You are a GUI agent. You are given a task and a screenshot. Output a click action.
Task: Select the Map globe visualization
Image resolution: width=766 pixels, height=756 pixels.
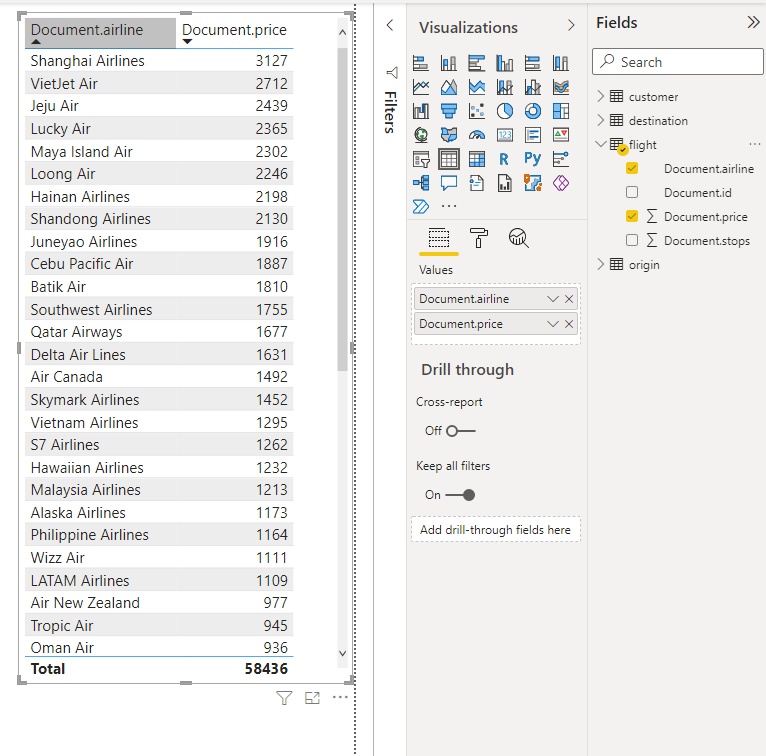pyautogui.click(x=421, y=135)
